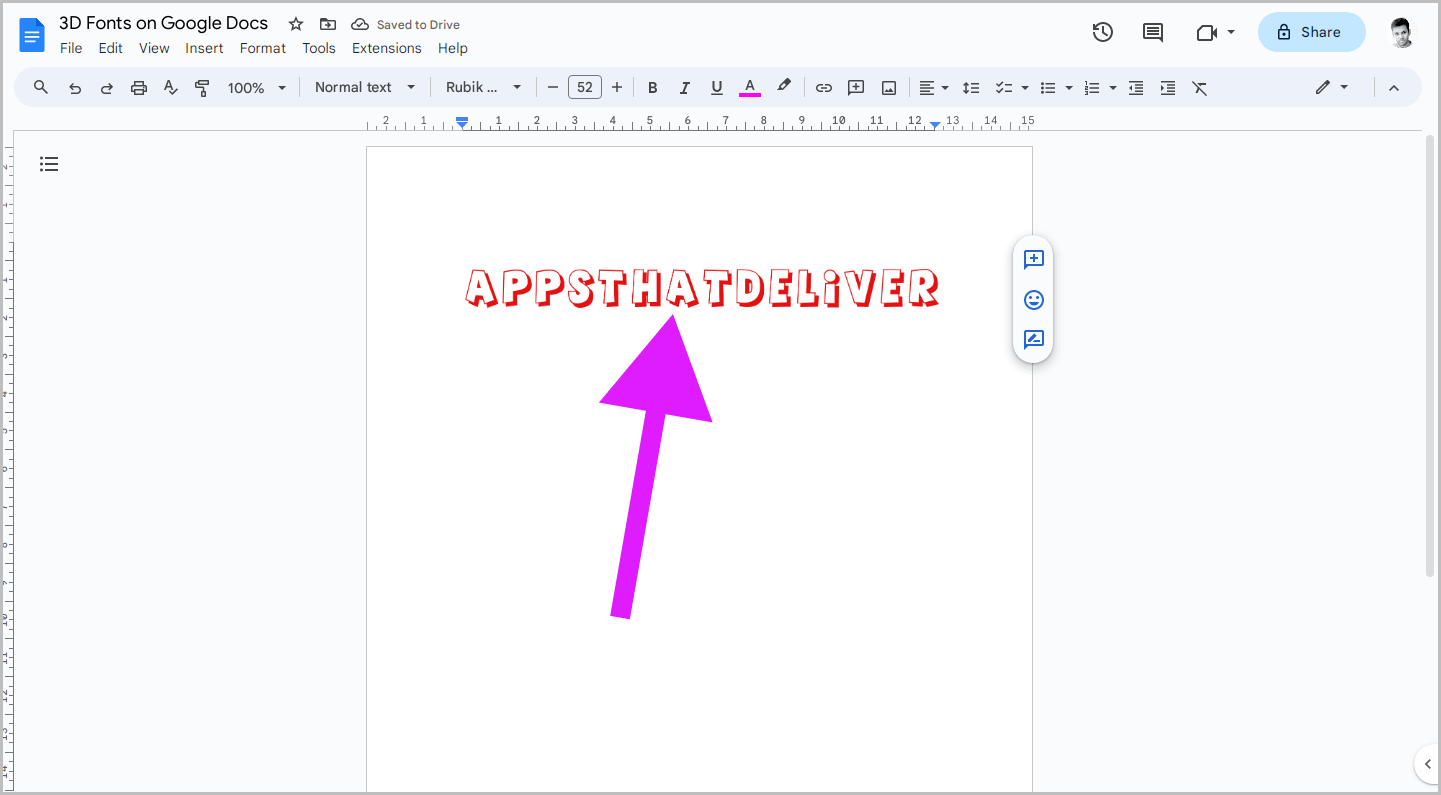Click the Share button
Viewport: 1441px width, 795px height.
[x=1311, y=32]
